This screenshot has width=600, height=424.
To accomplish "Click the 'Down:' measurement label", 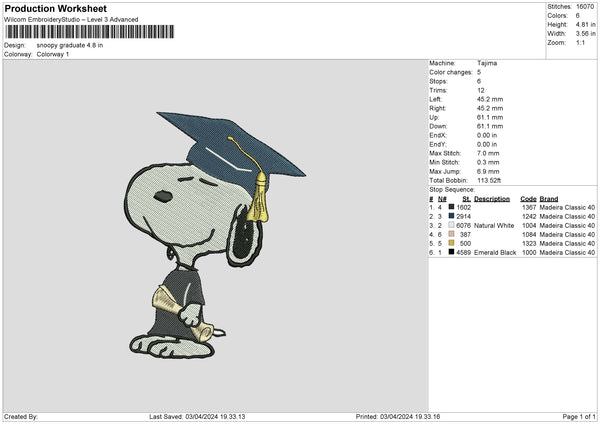I will coord(438,126).
